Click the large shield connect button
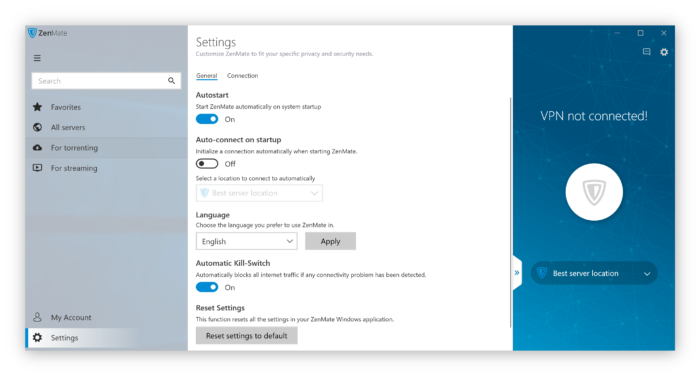Image resolution: width=700 pixels, height=376 pixels. pos(594,192)
